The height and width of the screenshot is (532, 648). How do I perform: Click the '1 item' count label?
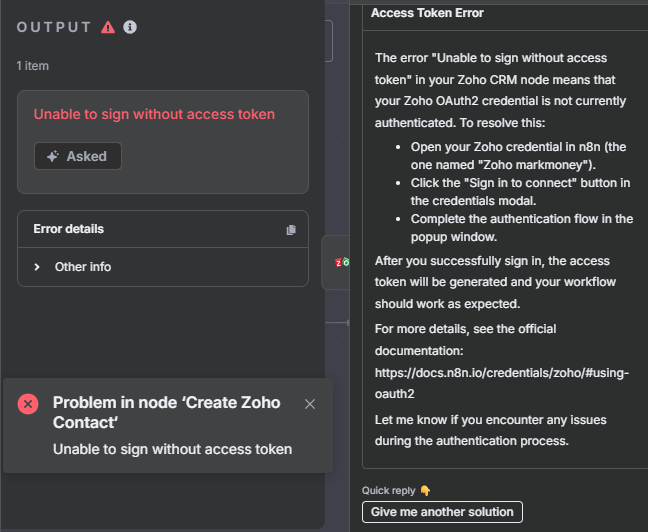pyautogui.click(x=33, y=66)
